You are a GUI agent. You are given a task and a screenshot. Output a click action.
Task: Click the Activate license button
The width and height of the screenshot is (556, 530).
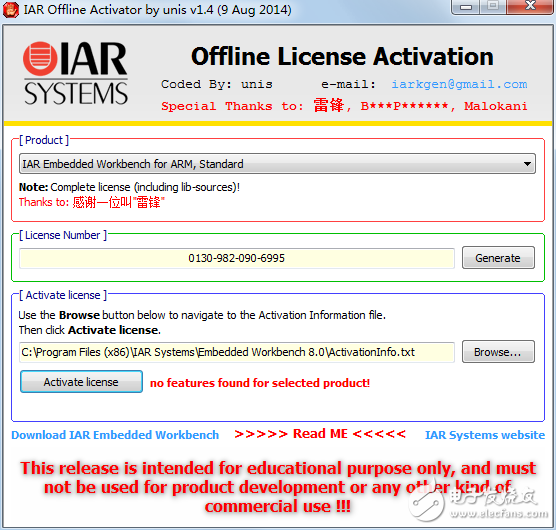click(81, 382)
